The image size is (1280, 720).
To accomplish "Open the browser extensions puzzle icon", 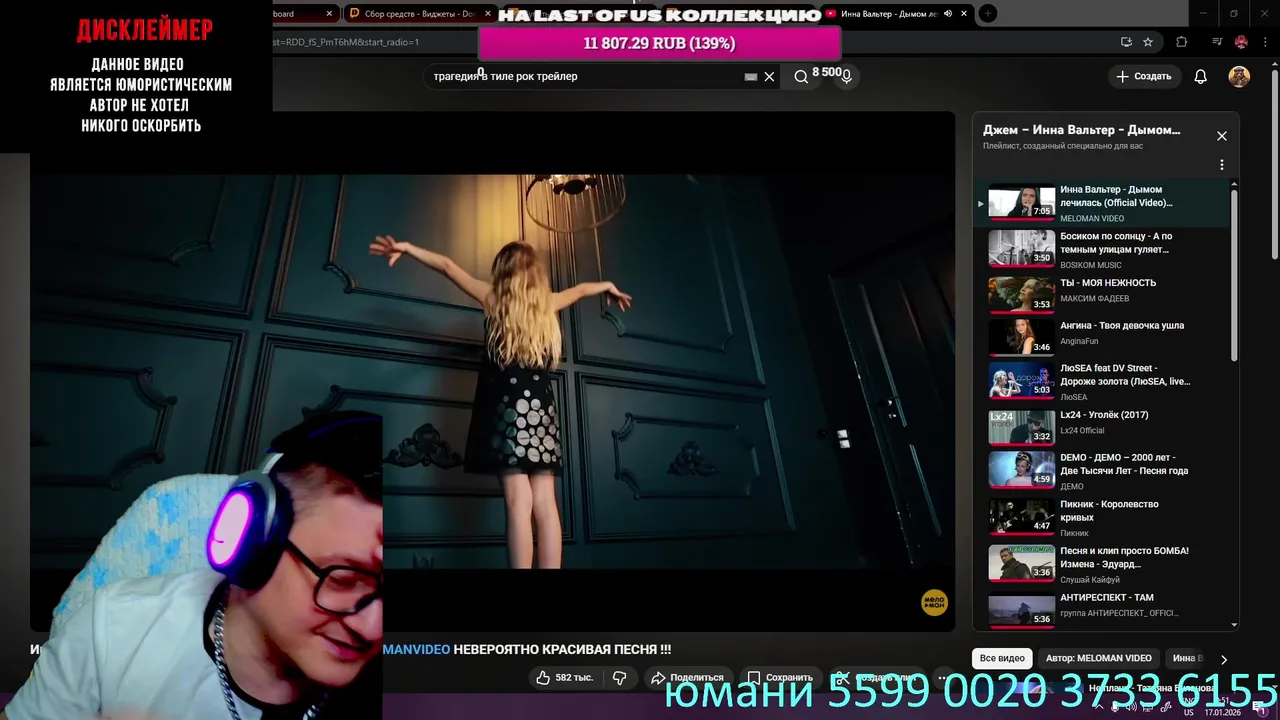I will pyautogui.click(x=1181, y=42).
